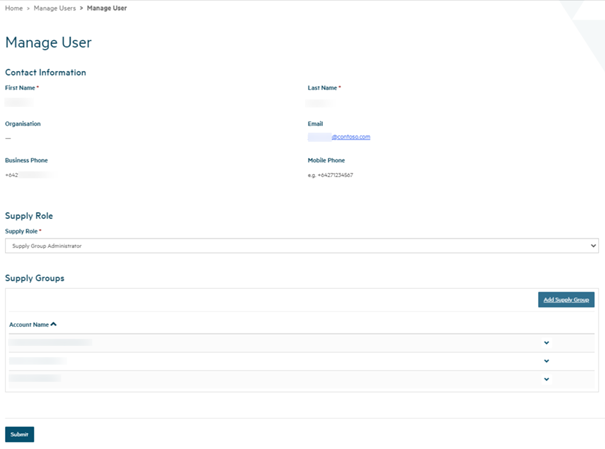Select the first account name in the table
The height and width of the screenshot is (449, 605).
pos(50,343)
